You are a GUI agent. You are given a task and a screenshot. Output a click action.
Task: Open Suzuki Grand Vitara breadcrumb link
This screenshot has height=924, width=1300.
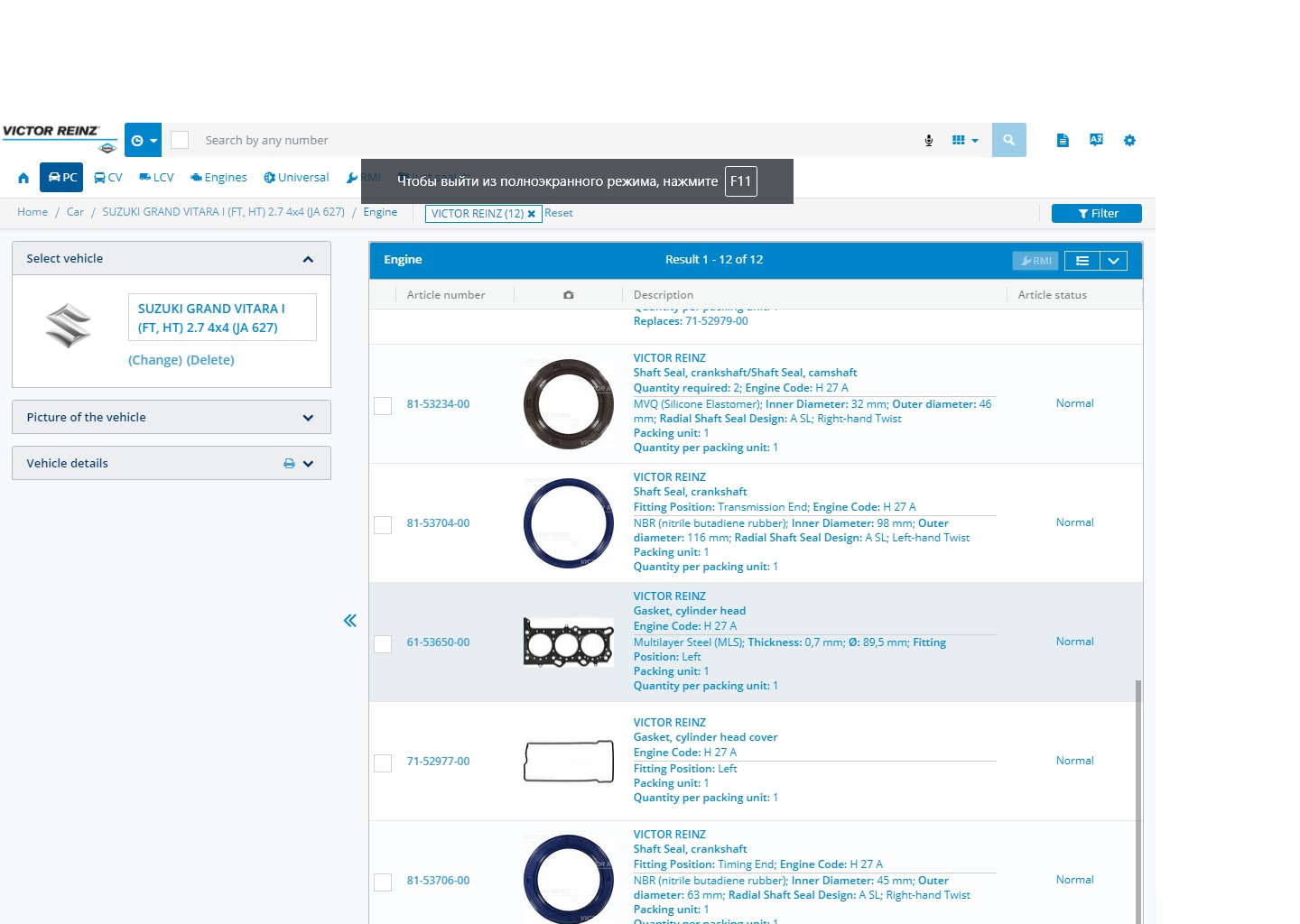point(223,212)
